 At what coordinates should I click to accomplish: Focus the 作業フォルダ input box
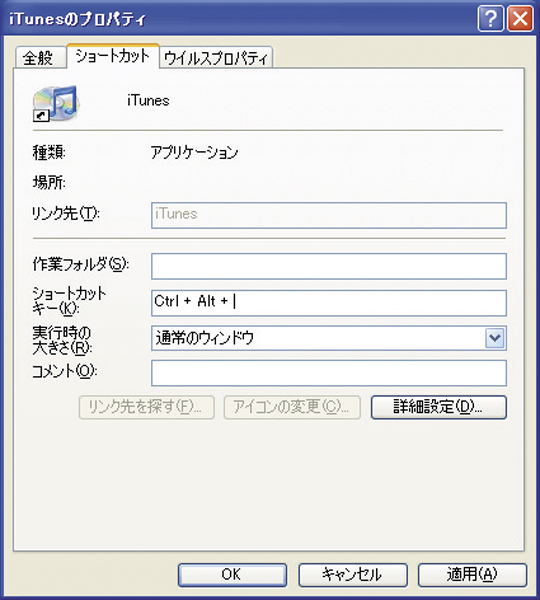[329, 266]
